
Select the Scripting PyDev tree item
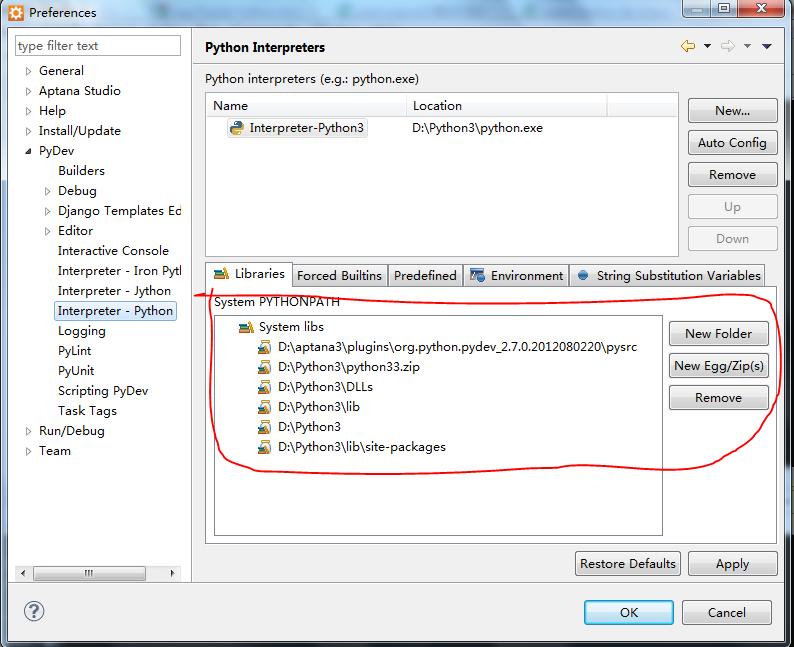click(103, 391)
